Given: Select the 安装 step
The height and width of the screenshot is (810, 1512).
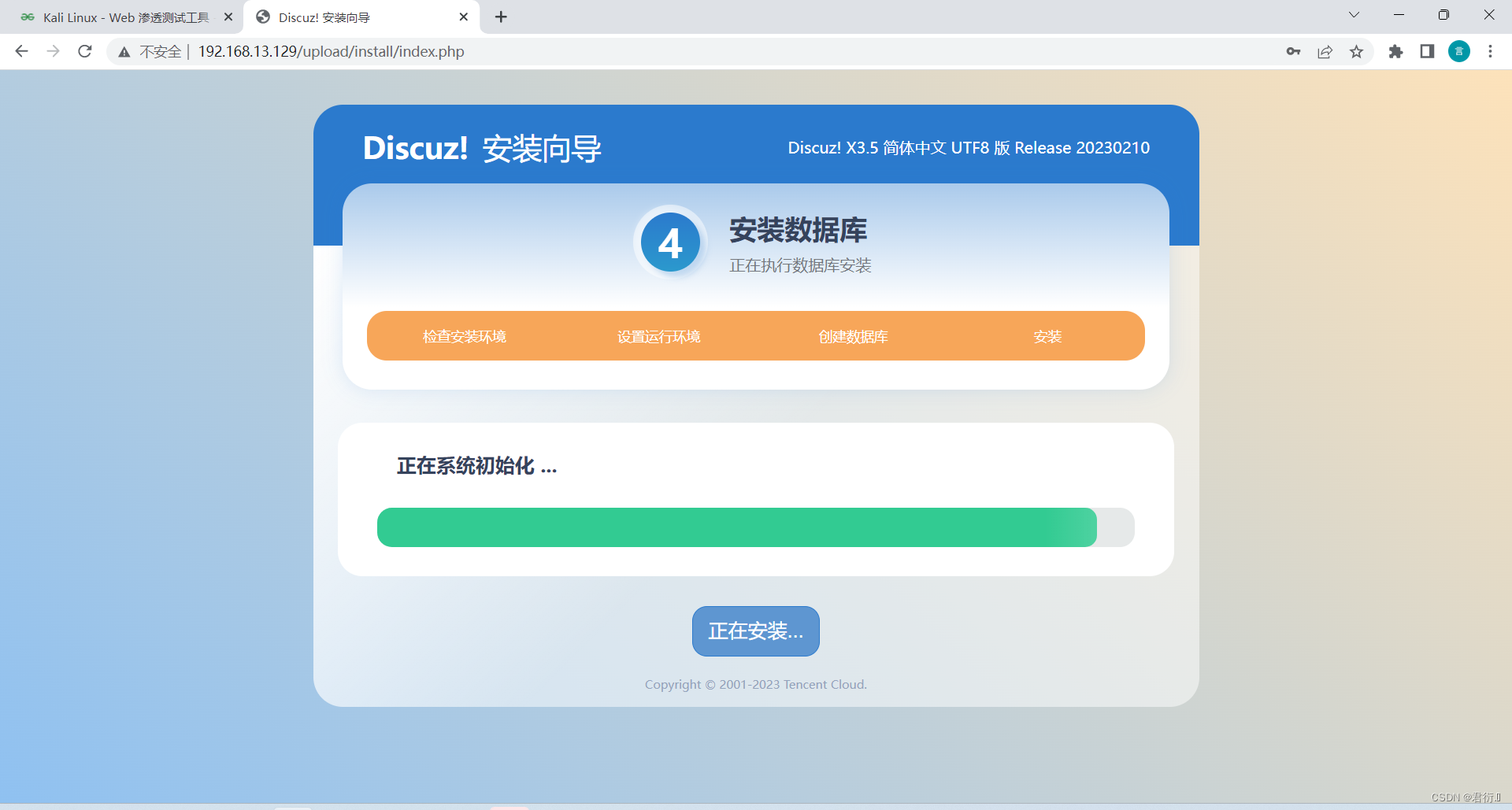Looking at the screenshot, I should (1047, 336).
